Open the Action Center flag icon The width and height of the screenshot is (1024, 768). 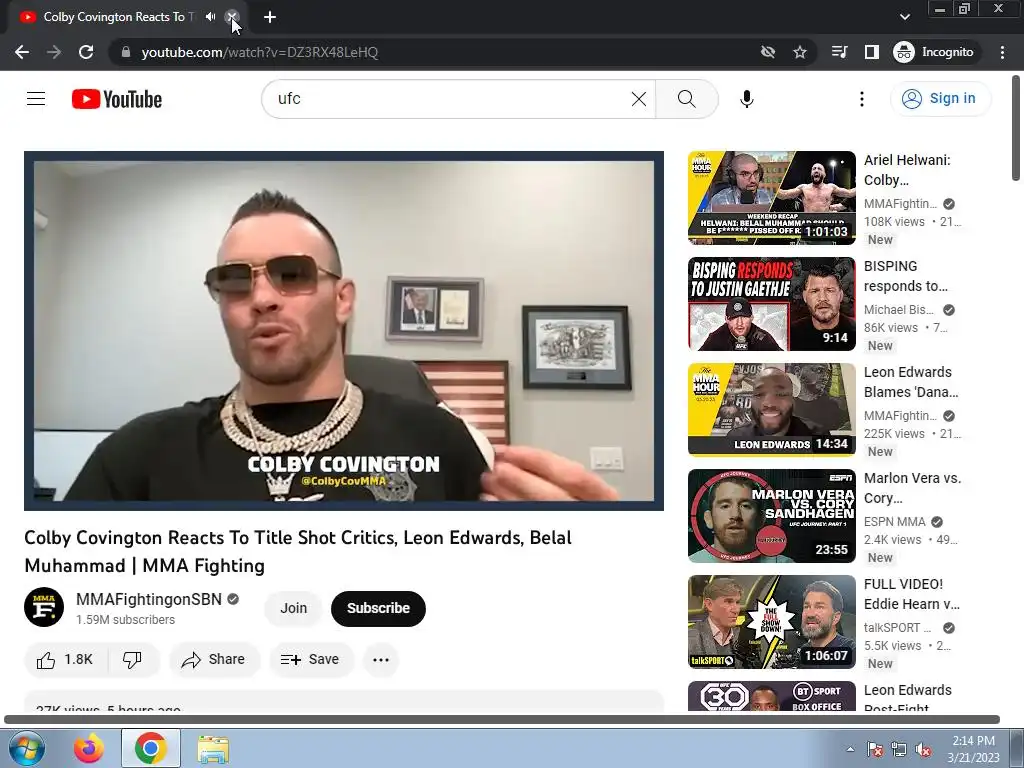click(874, 750)
